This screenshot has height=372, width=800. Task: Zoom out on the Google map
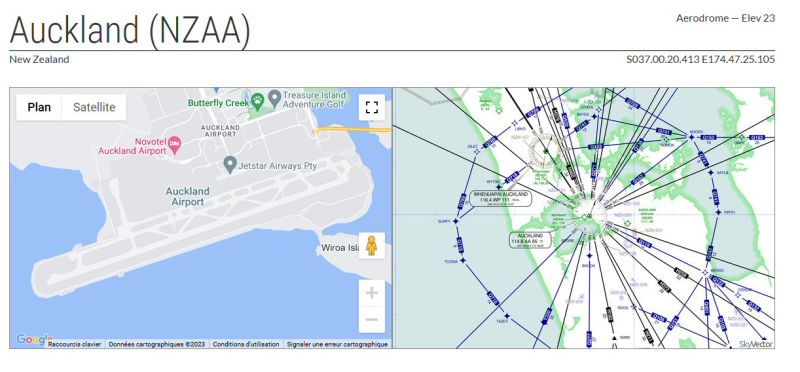(x=372, y=319)
